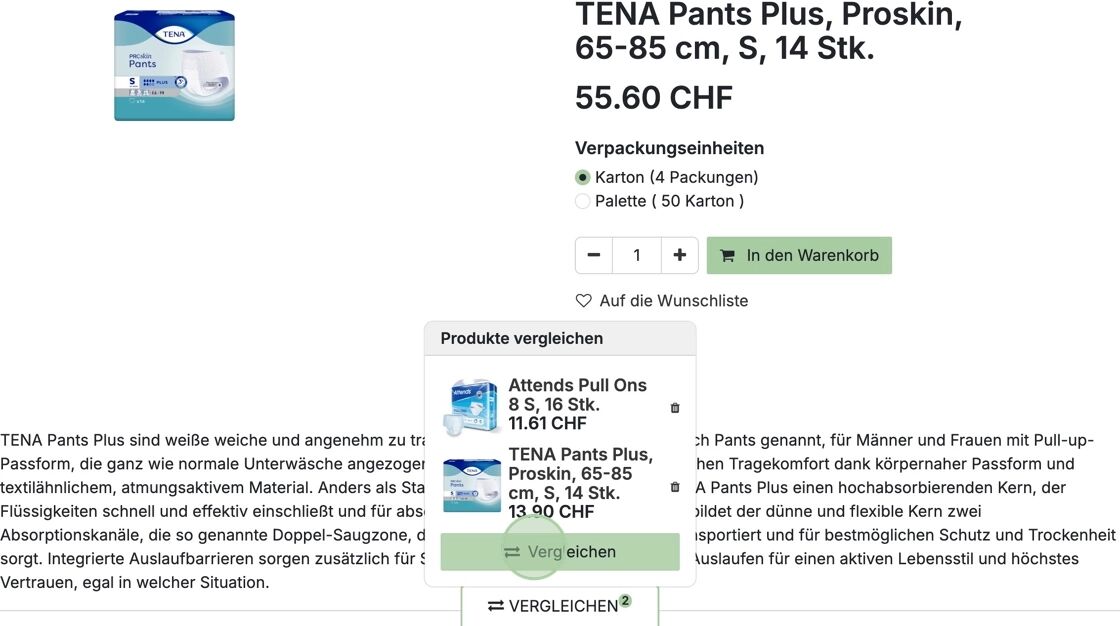The image size is (1120, 626).
Task: Click the 55.60 CHF price
Action: 654,98
